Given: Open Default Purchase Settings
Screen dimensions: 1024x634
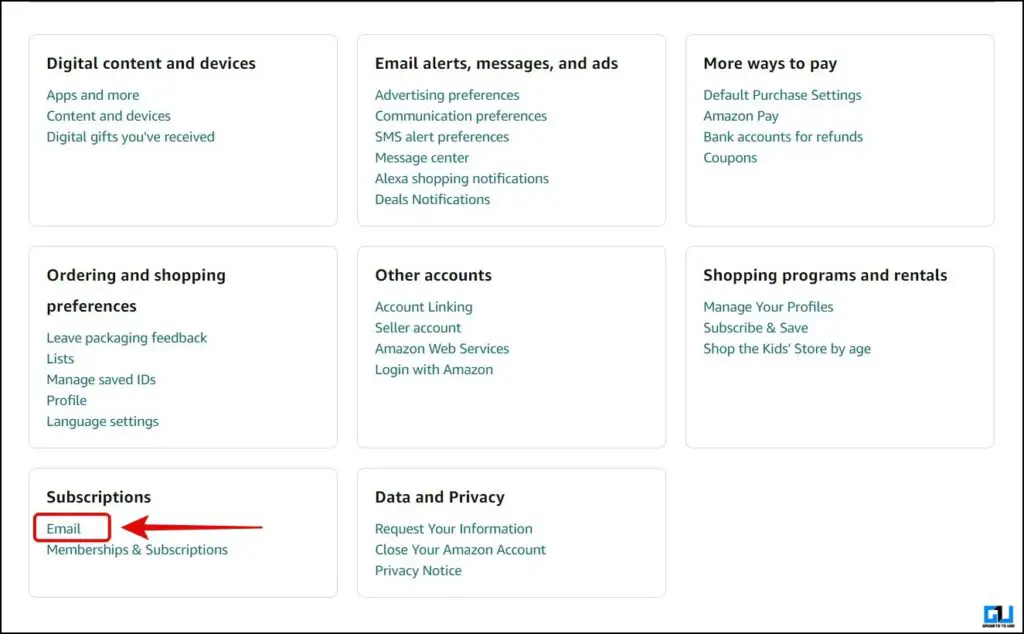Looking at the screenshot, I should 782,95.
